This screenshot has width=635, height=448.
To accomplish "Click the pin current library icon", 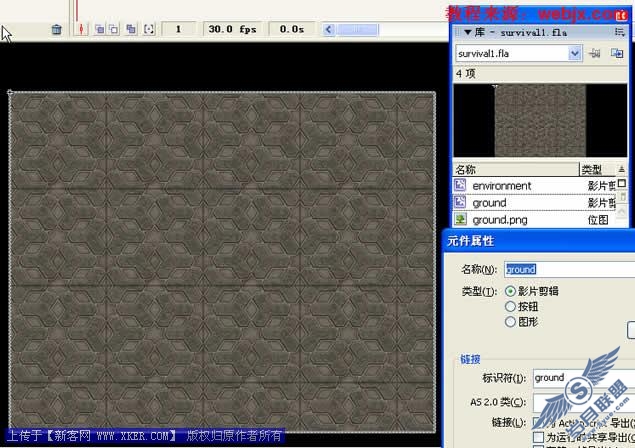I will pos(594,53).
